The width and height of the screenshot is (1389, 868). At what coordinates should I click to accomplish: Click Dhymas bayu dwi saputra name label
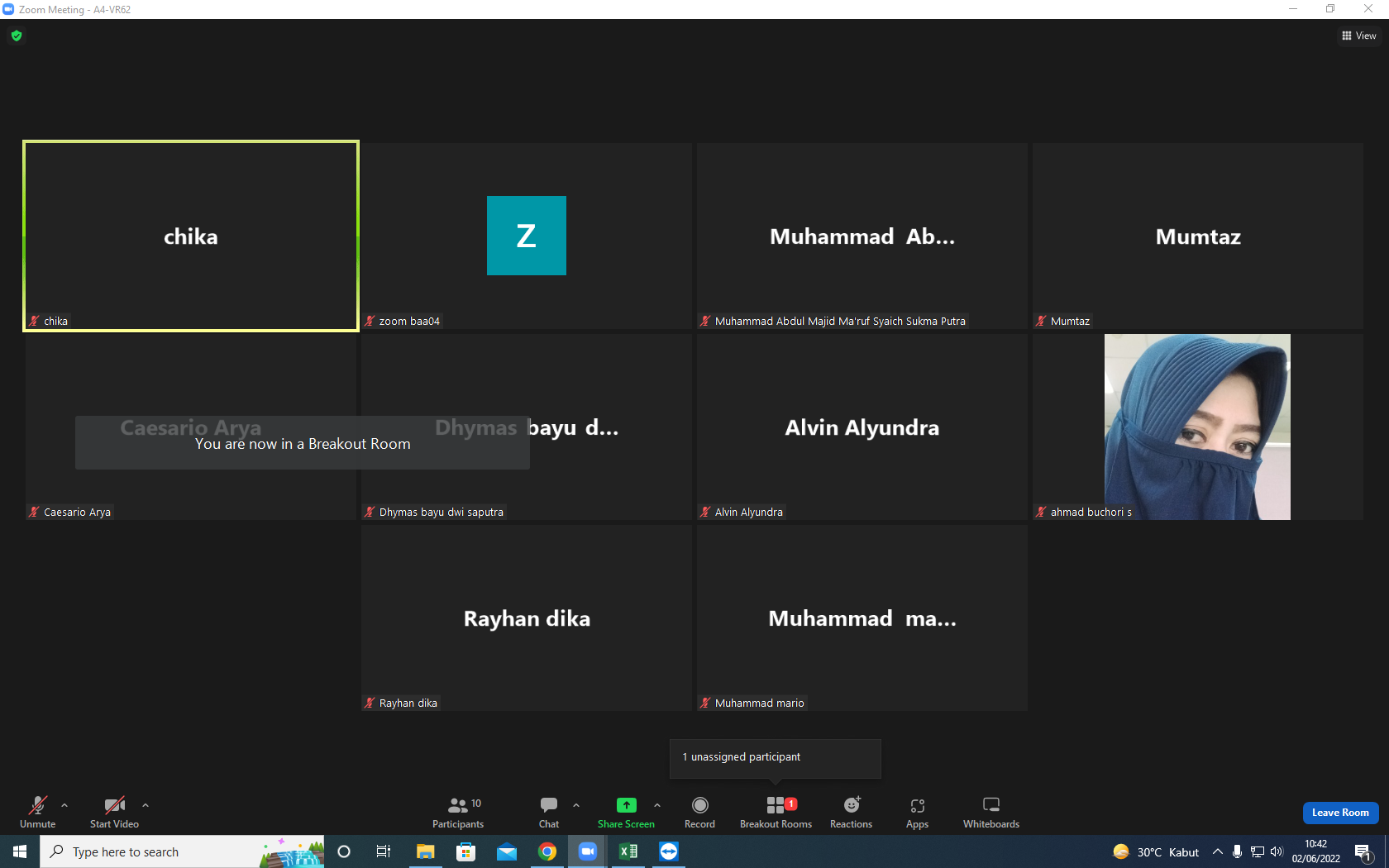[442, 512]
